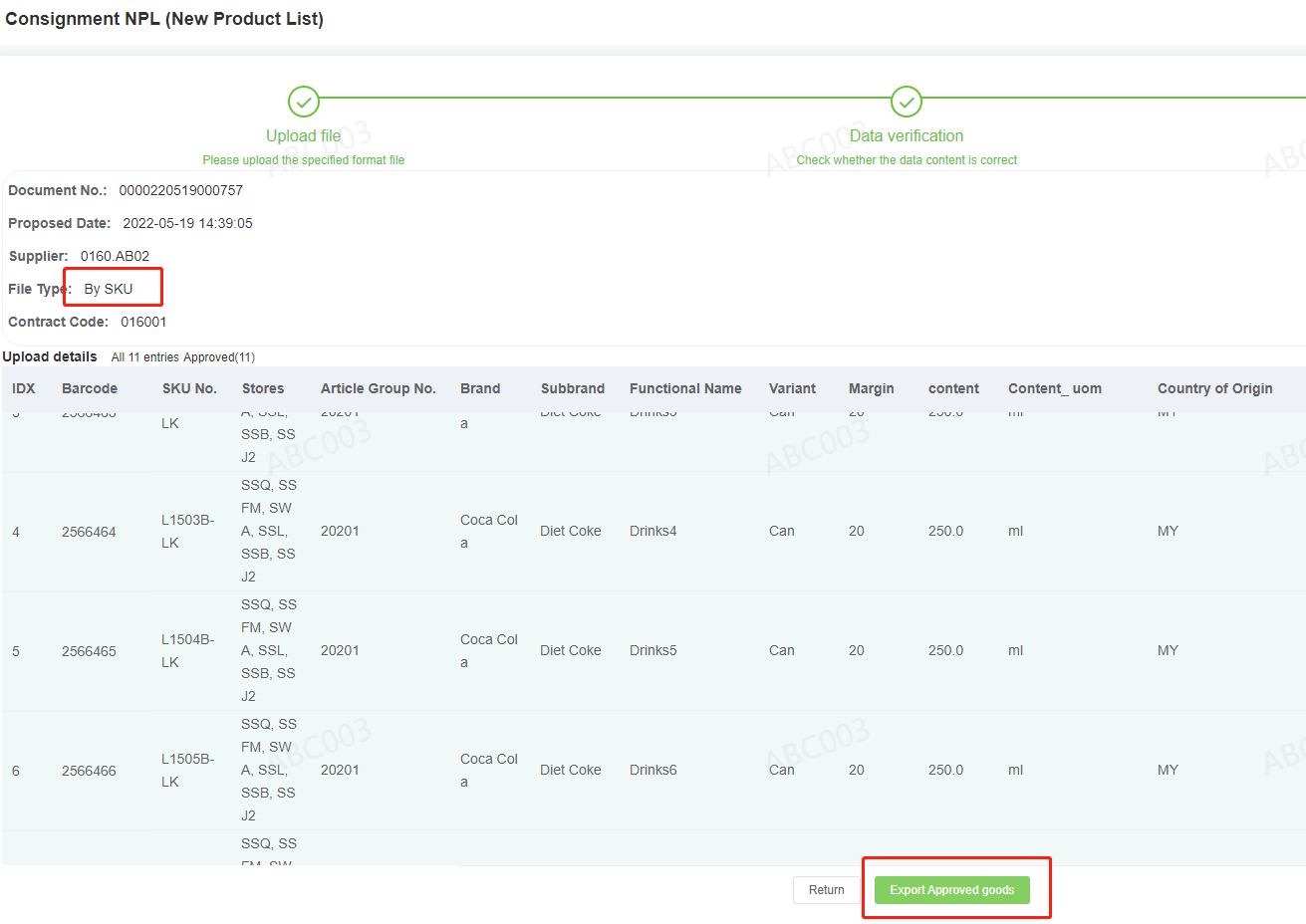1306x924 pixels.
Task: Click the SKU No. column header
Action: click(189, 388)
